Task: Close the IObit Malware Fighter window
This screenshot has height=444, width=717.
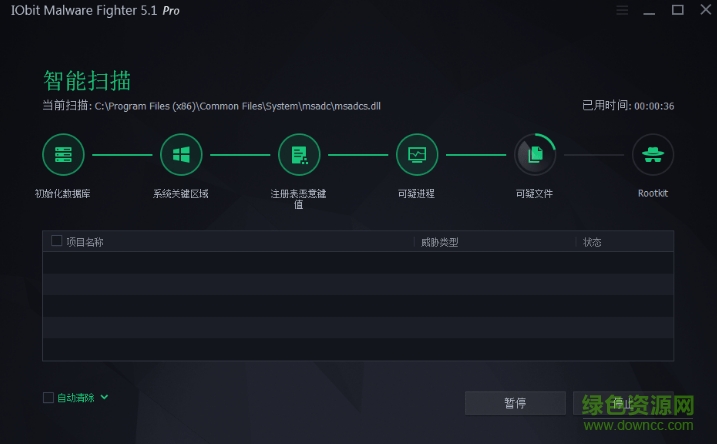Action: pos(706,10)
